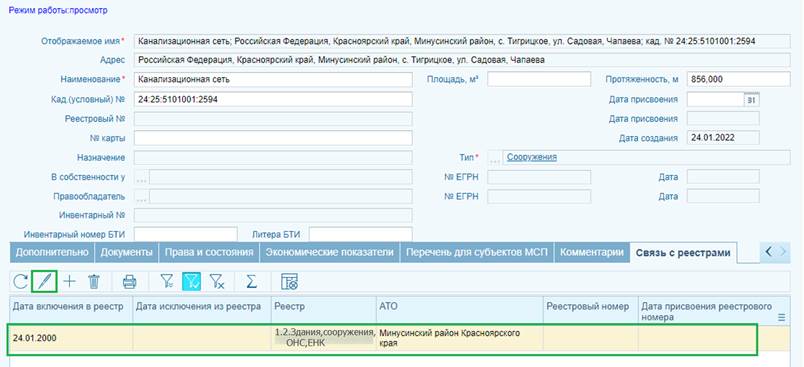Click the Инвентарный номер БТИ field
The width and height of the screenshot is (804, 367).
tap(186, 234)
